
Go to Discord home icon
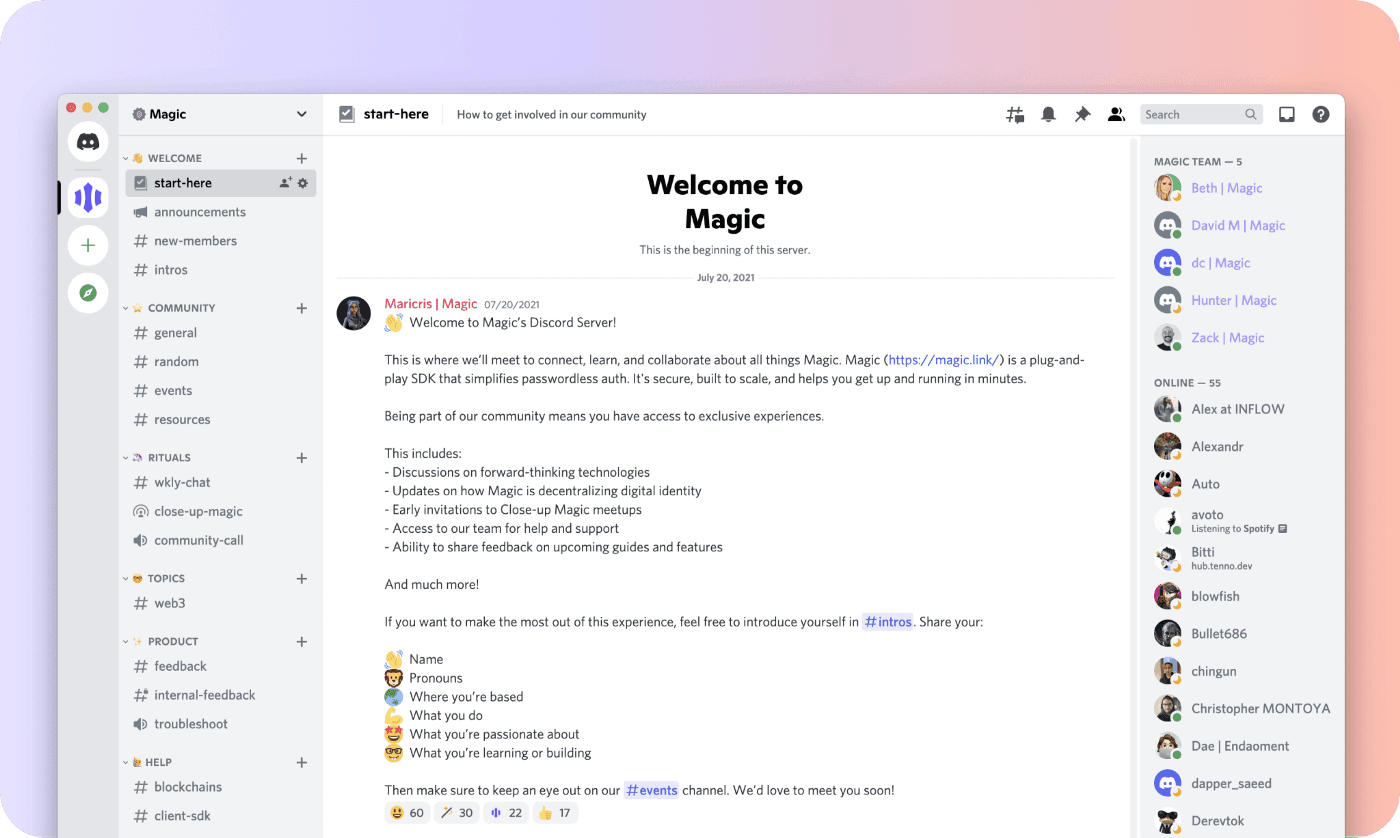click(88, 141)
